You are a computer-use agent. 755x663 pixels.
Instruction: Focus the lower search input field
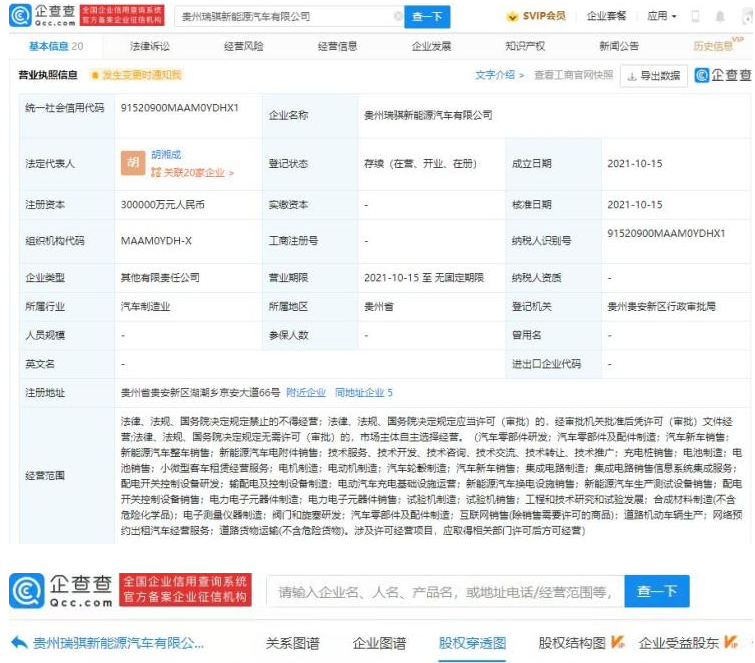(x=445, y=591)
